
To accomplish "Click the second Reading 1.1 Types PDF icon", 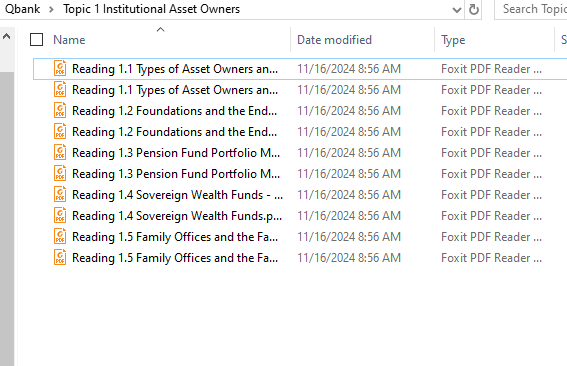I will (x=60, y=89).
